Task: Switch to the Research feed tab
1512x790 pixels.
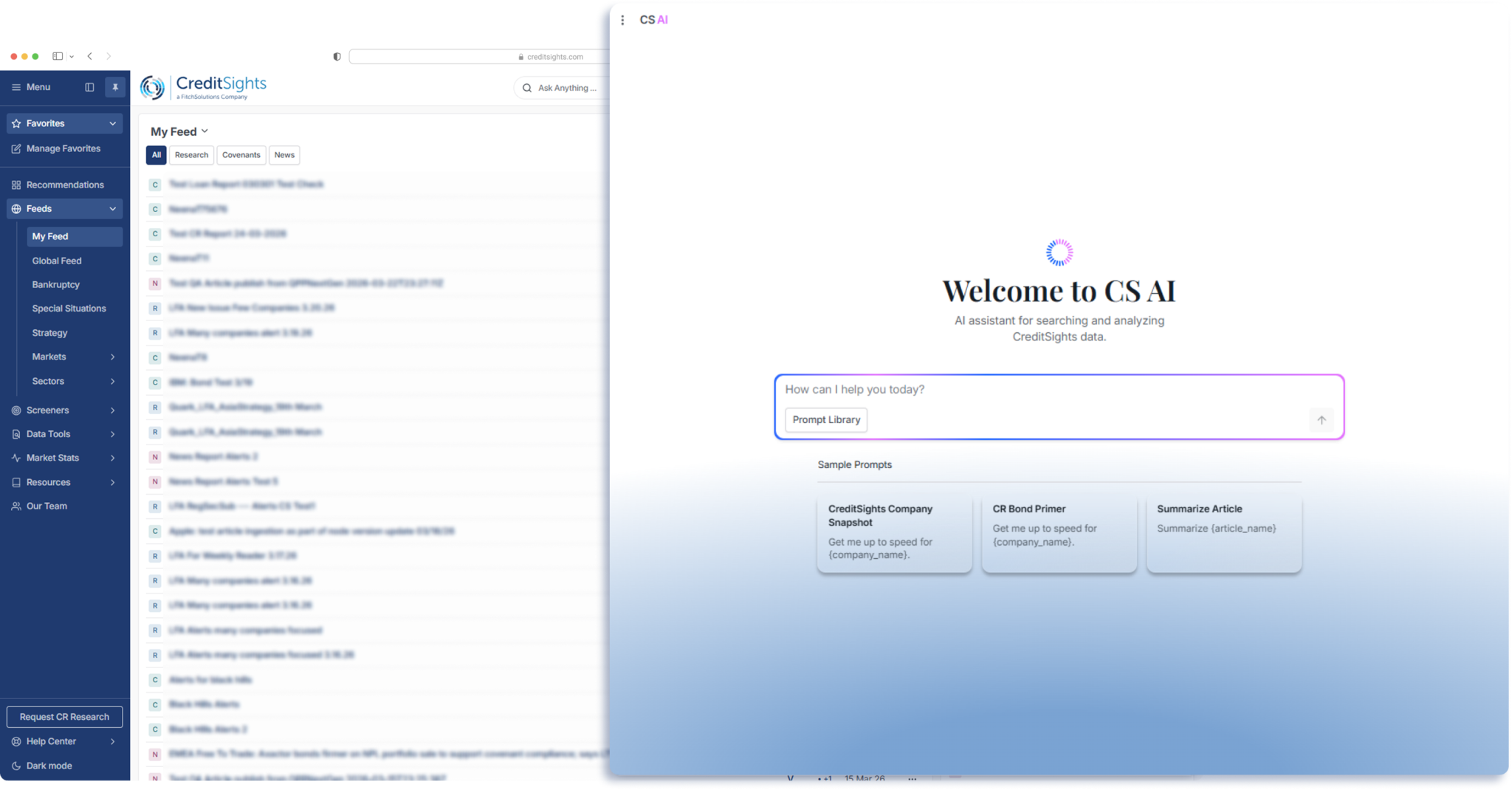Action: click(191, 155)
